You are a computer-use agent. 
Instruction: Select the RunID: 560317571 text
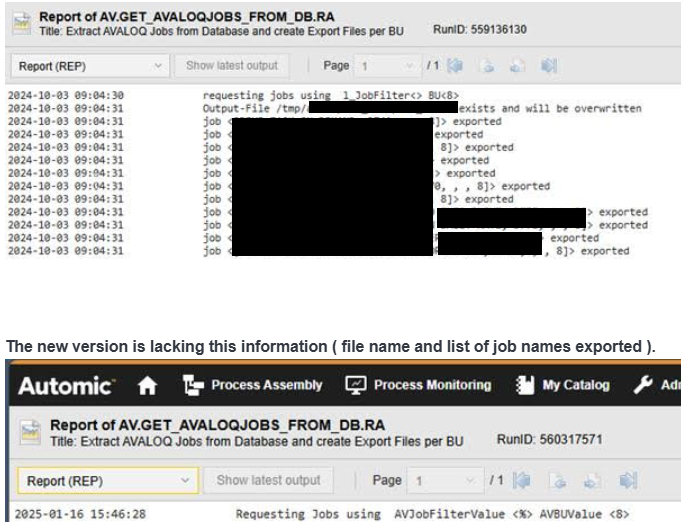[x=549, y=439]
